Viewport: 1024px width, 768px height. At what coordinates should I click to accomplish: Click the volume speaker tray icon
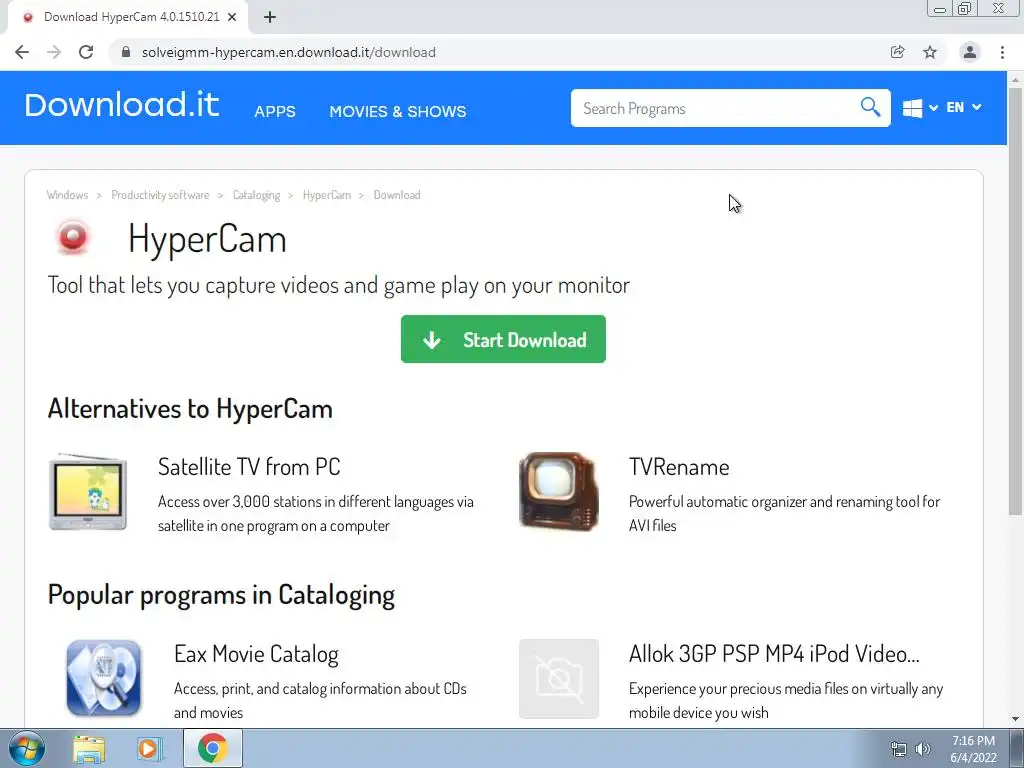tap(923, 749)
